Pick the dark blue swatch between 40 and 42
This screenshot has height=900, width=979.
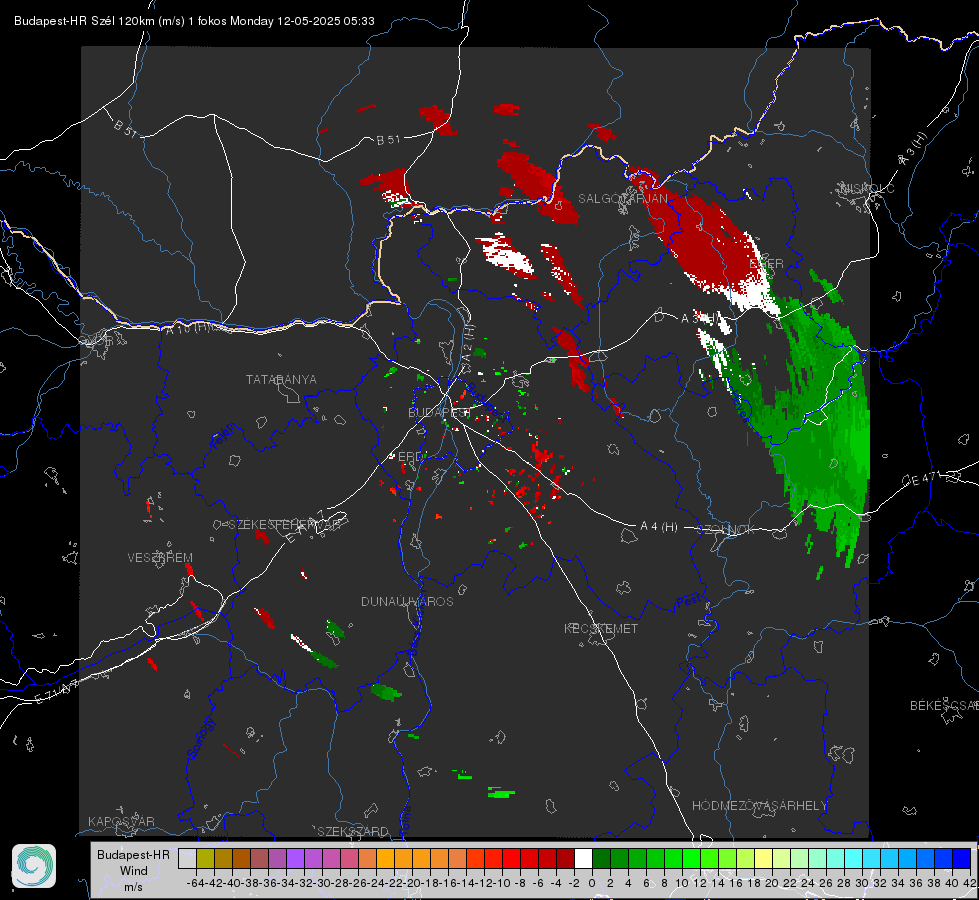coord(962,858)
